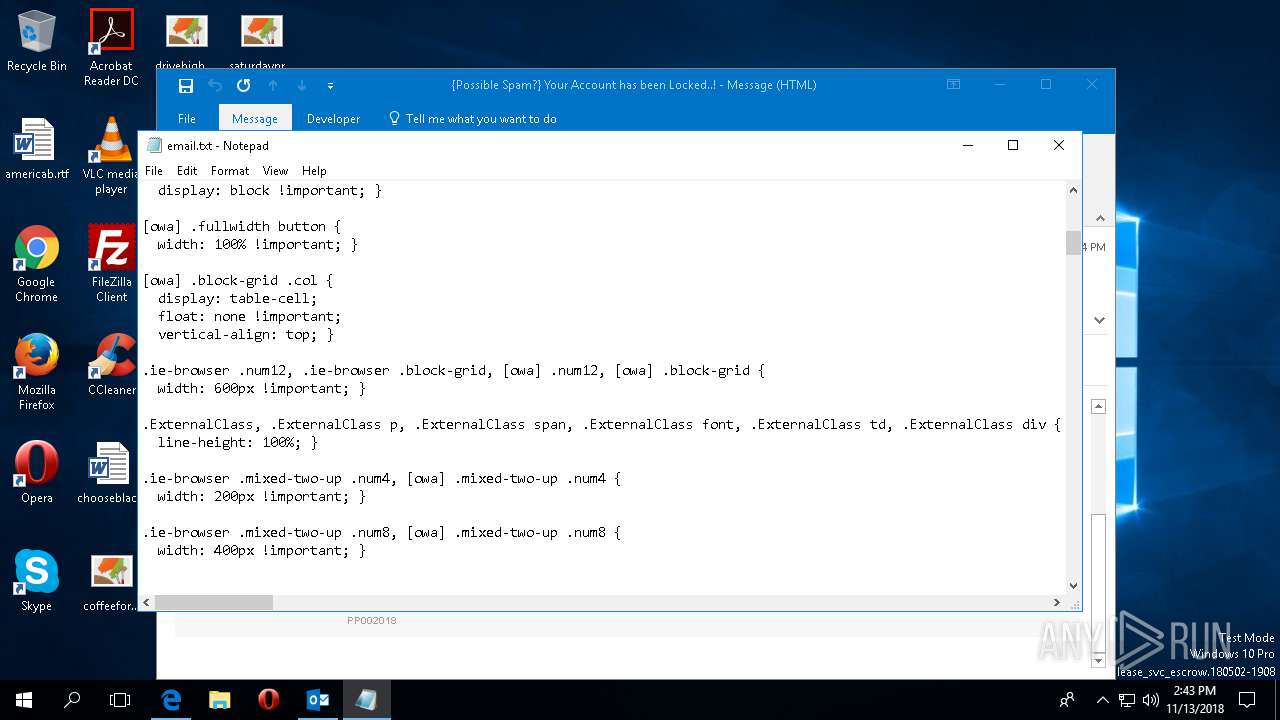Image resolution: width=1280 pixels, height=720 pixels.
Task: Open People icon in system tray
Action: (1068, 700)
